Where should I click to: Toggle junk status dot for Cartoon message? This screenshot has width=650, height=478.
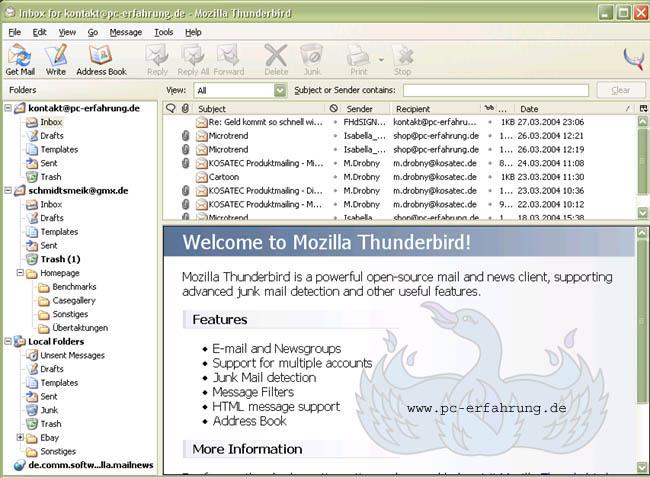(335, 177)
